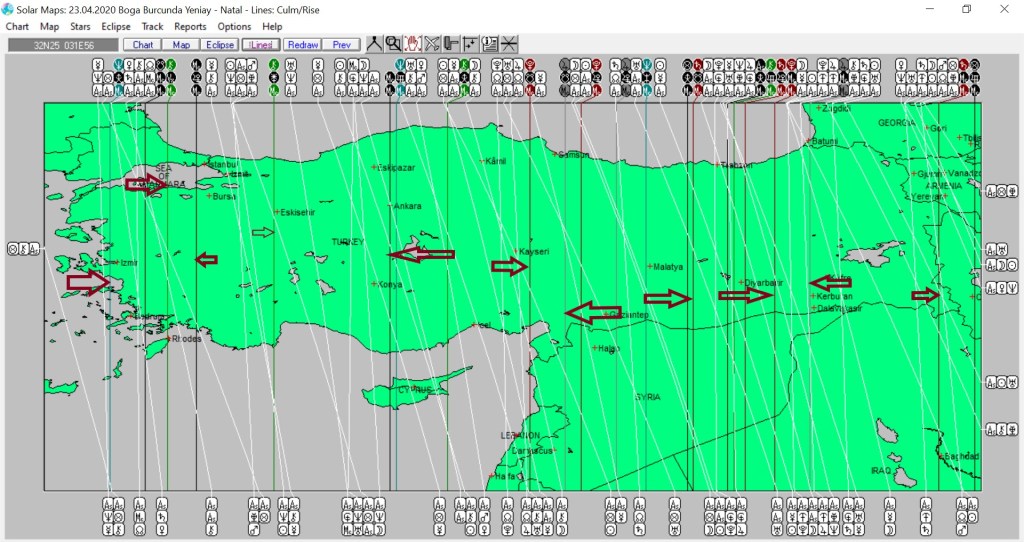Click the info page icon
Screen dimensions: 1024x542
(x=490, y=44)
